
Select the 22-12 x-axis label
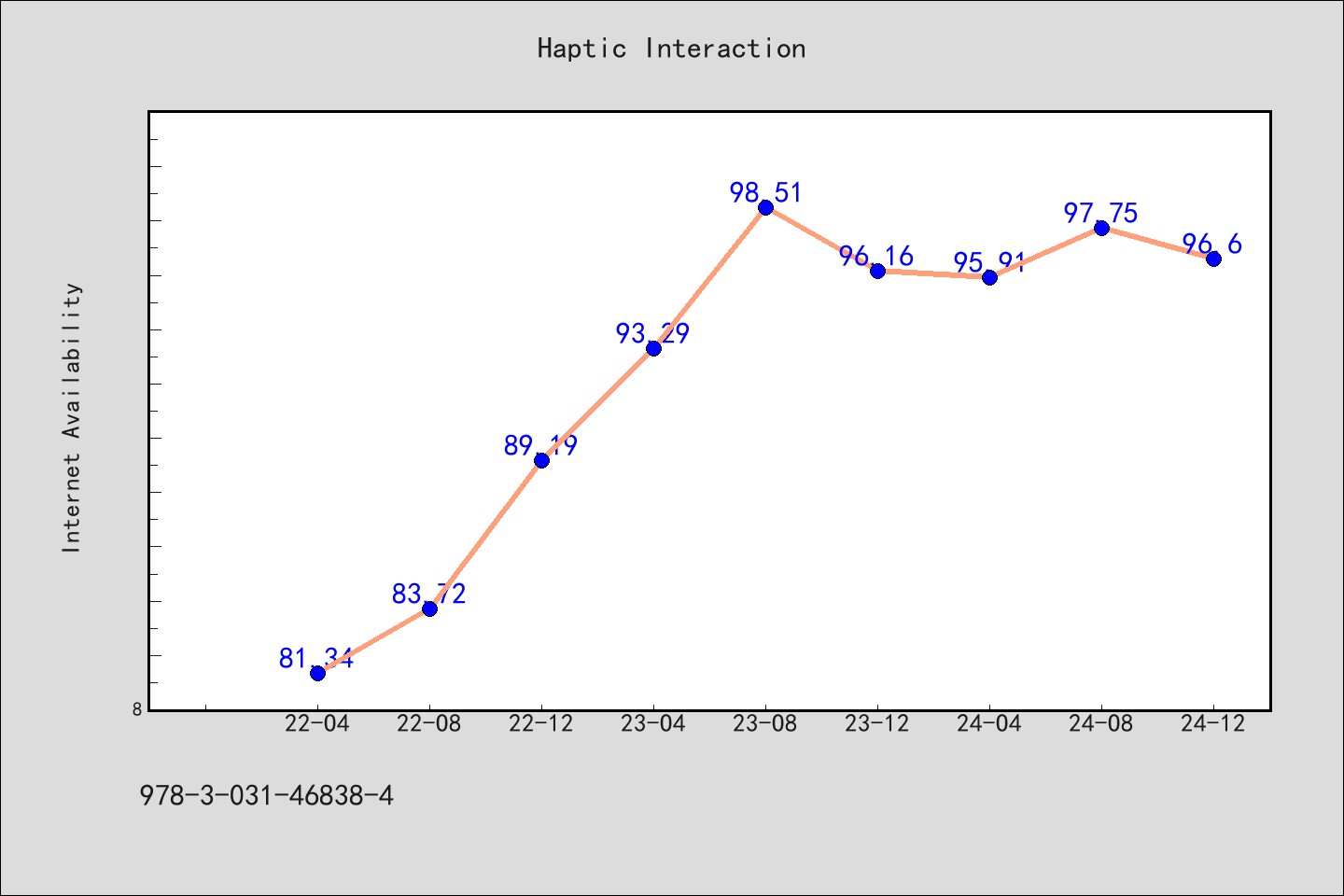[x=541, y=724]
